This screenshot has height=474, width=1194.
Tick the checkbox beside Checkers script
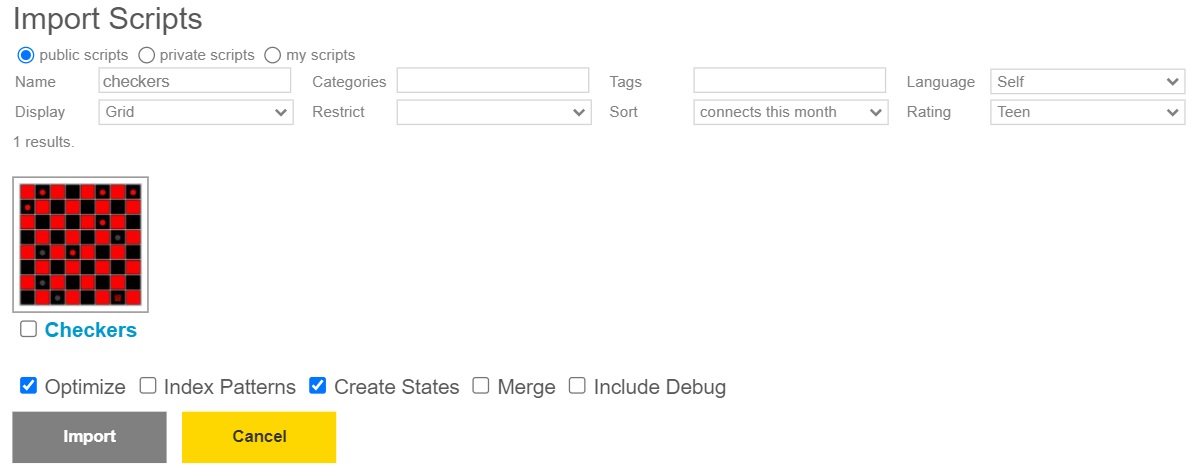(28, 329)
